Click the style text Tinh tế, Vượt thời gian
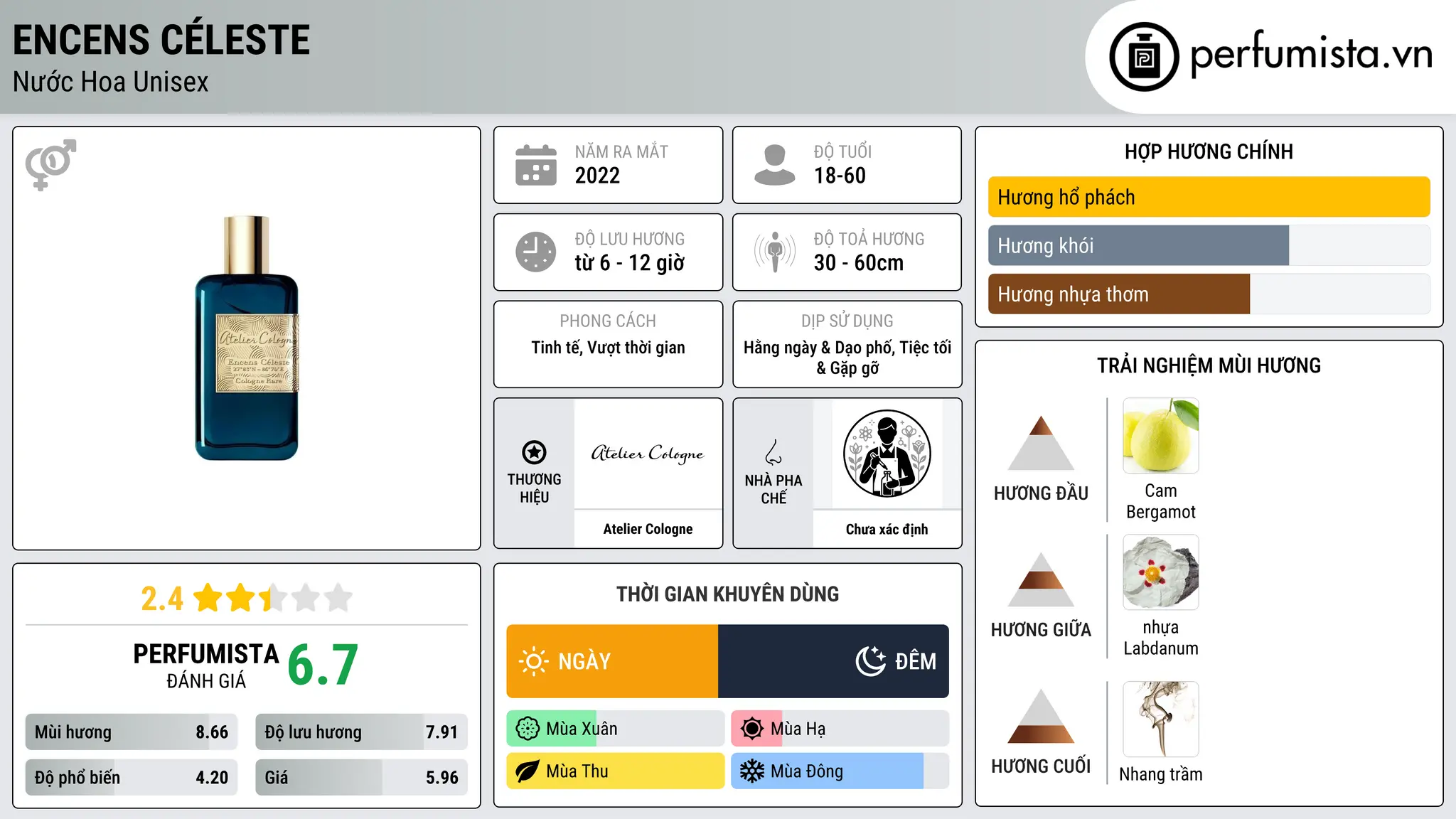1456x819 pixels. coord(608,348)
